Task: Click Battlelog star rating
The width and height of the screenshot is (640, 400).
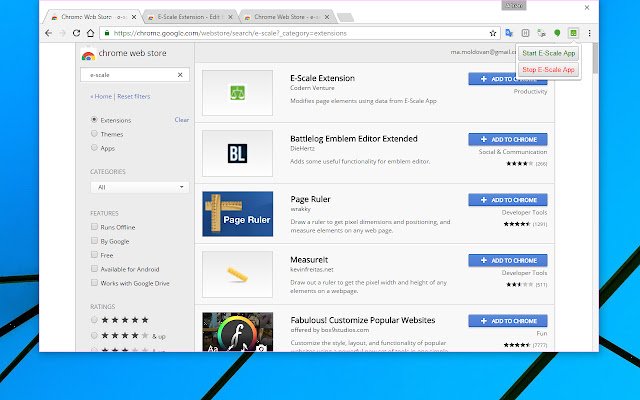Action: tap(520, 164)
